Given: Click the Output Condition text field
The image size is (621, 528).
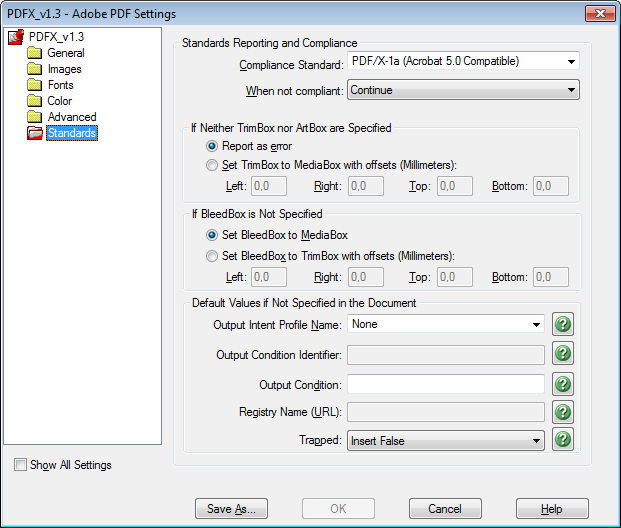Looking at the screenshot, I should coord(446,384).
